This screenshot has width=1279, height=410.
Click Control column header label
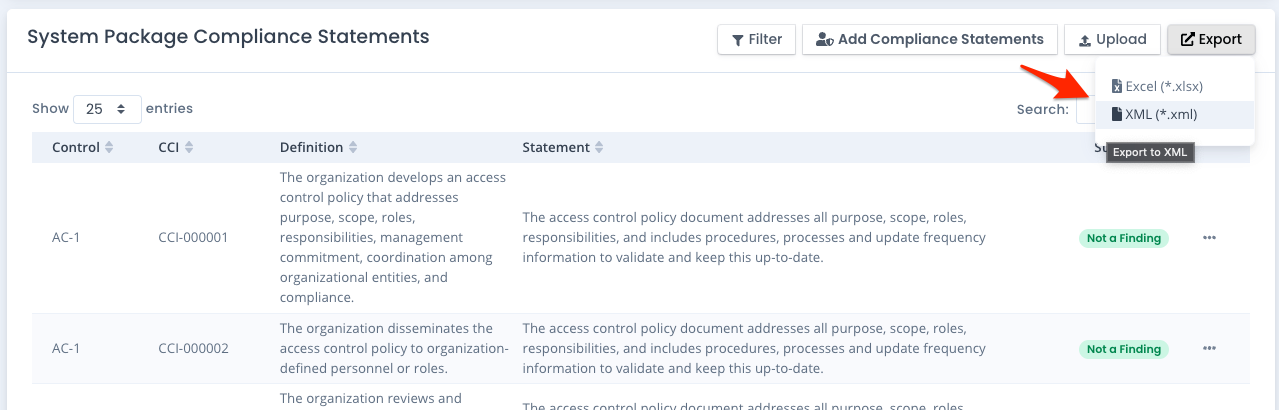[x=76, y=147]
